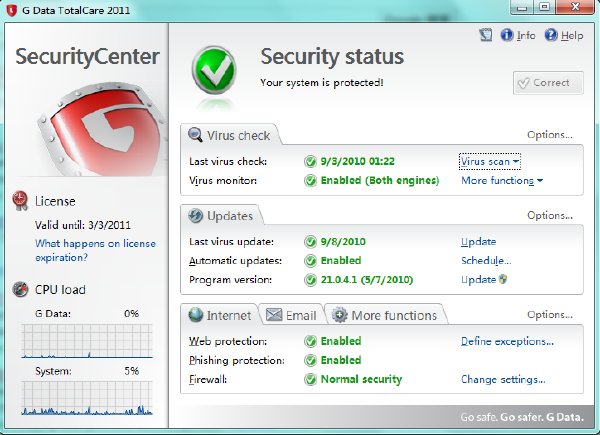Switch to the More functions tab
The width and height of the screenshot is (600, 435).
pos(385,315)
